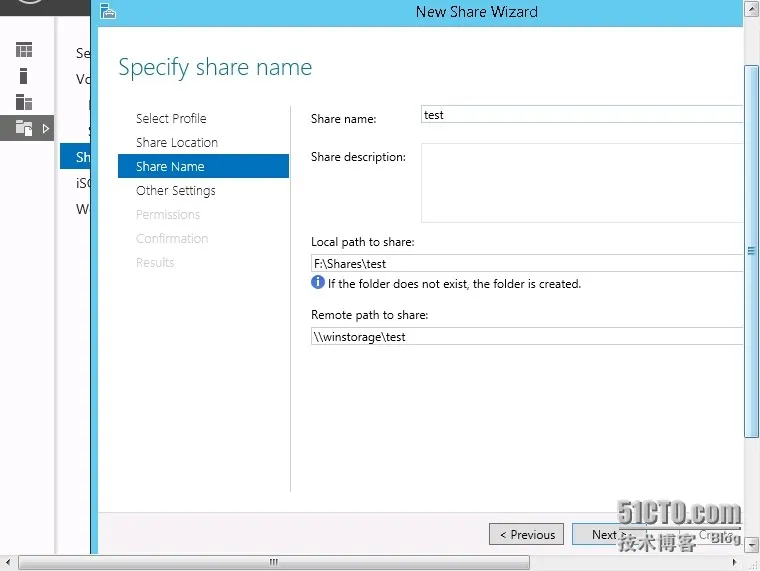Image resolution: width=760 pixels, height=571 pixels.
Task: Open the Confirmation step
Action: [x=172, y=238]
